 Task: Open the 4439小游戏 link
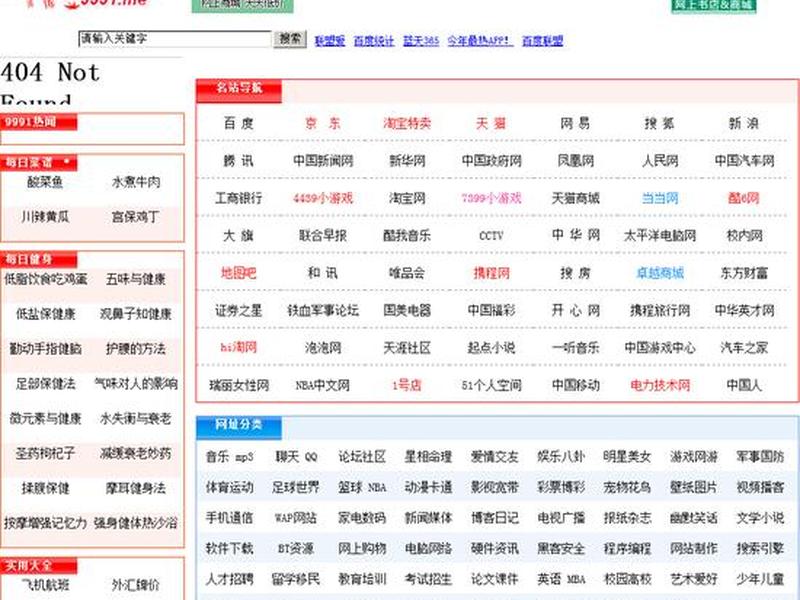pyautogui.click(x=323, y=198)
